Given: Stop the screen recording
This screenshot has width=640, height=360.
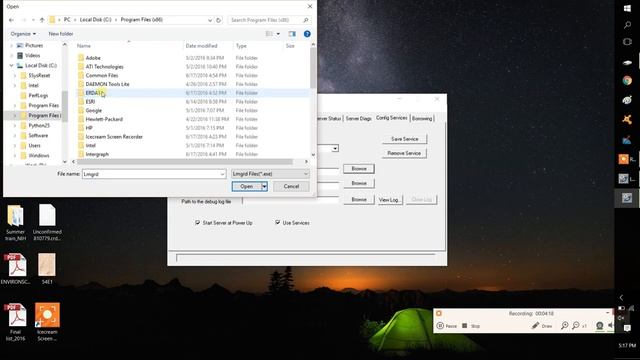Looking at the screenshot, I should pyautogui.click(x=471, y=326).
